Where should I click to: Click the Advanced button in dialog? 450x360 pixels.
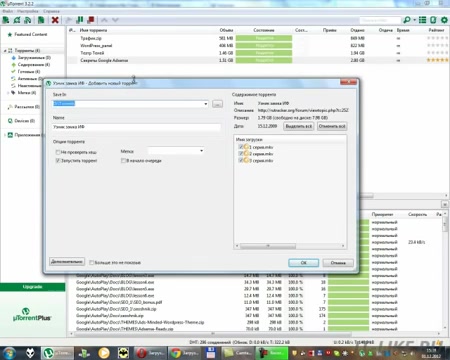point(67,262)
